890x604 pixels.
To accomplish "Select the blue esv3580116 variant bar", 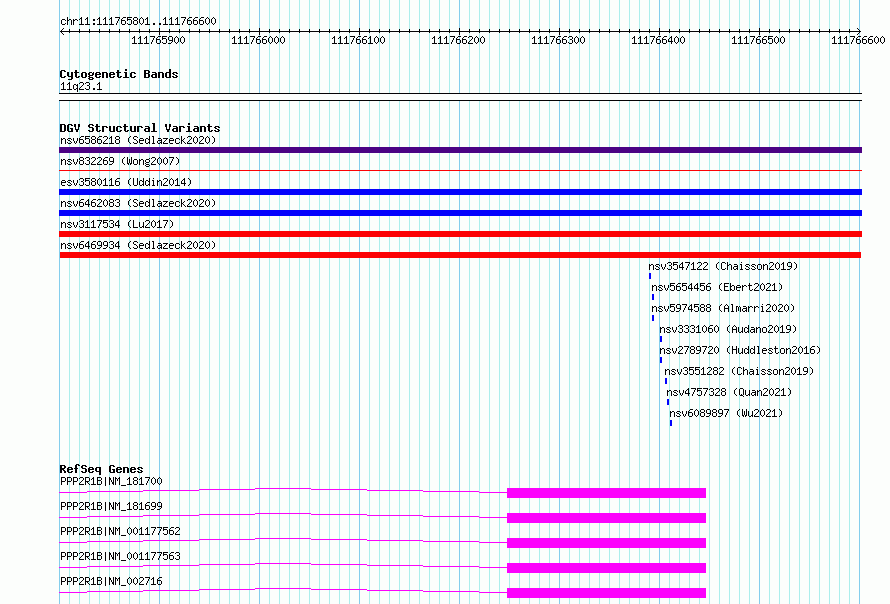I will (460, 192).
